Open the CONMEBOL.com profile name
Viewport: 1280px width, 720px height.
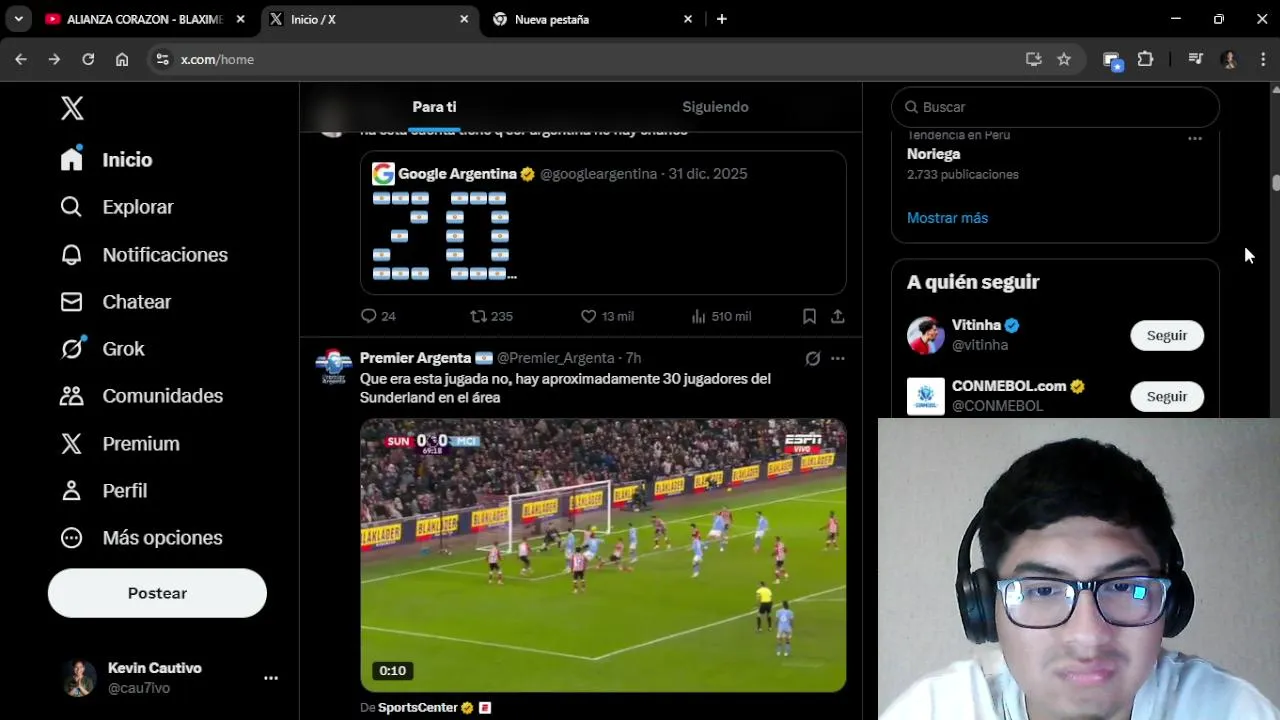(1009, 386)
